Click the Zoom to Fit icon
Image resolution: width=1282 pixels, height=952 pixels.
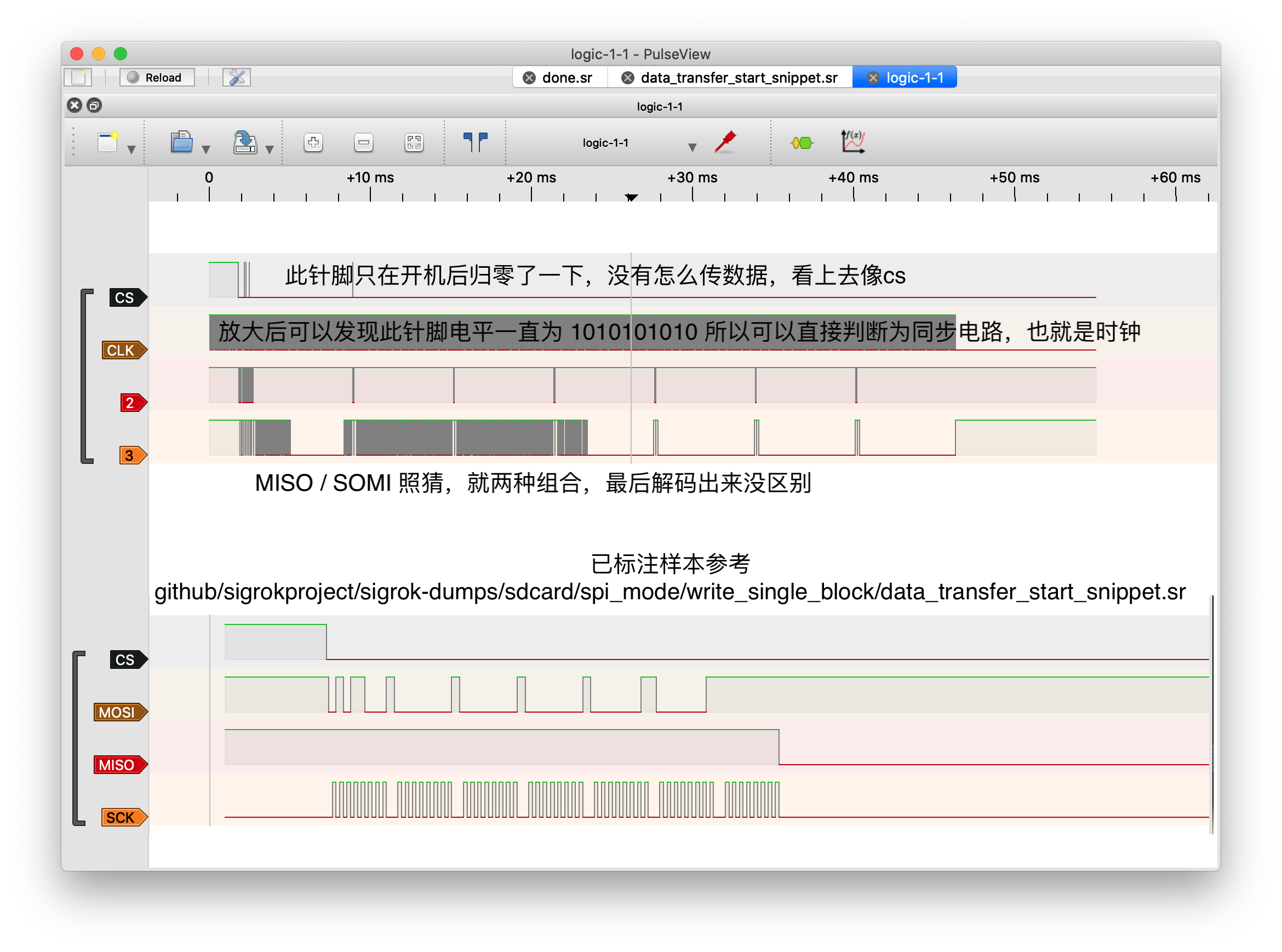pos(414,142)
